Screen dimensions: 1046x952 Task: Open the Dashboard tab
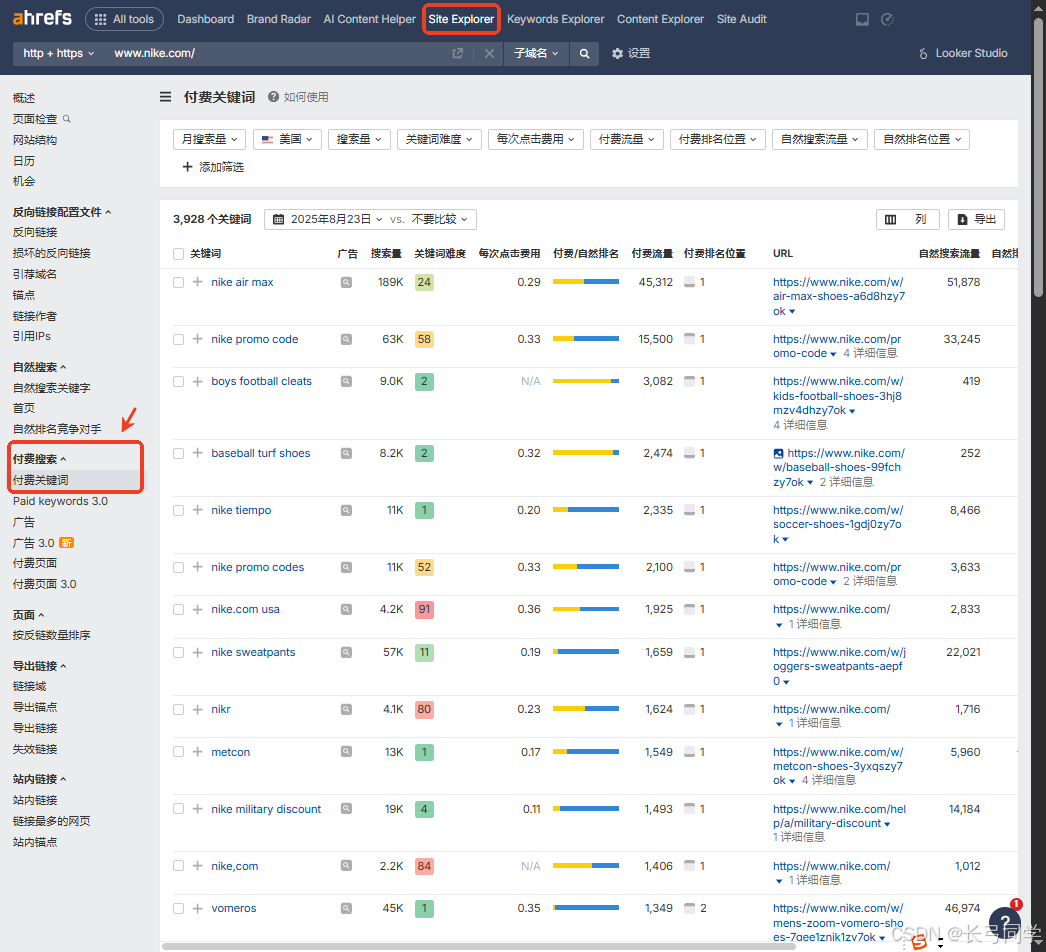[205, 19]
